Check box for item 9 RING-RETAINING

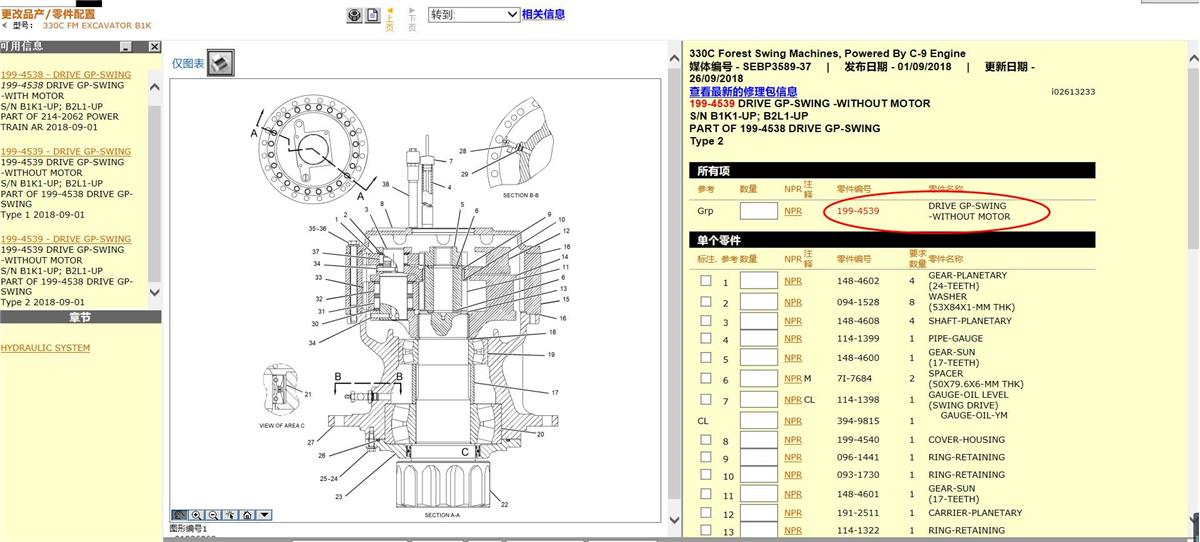point(706,458)
